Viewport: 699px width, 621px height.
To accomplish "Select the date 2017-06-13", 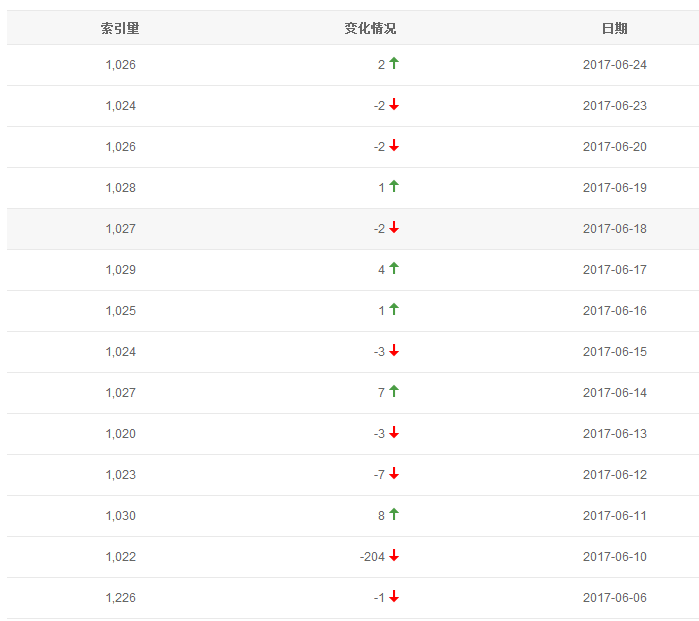I will coord(615,434).
